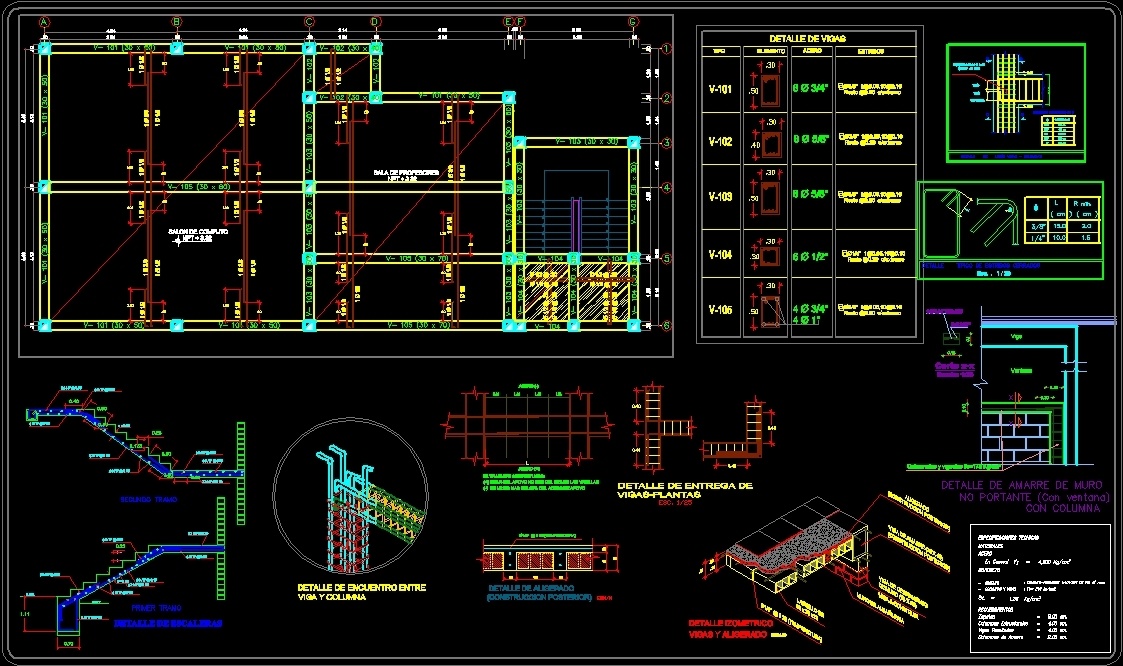The width and height of the screenshot is (1123, 666).
Task: Click the DETALLE DE ENTREGA DE VIGAS-PLANTAS title
Action: coord(685,488)
